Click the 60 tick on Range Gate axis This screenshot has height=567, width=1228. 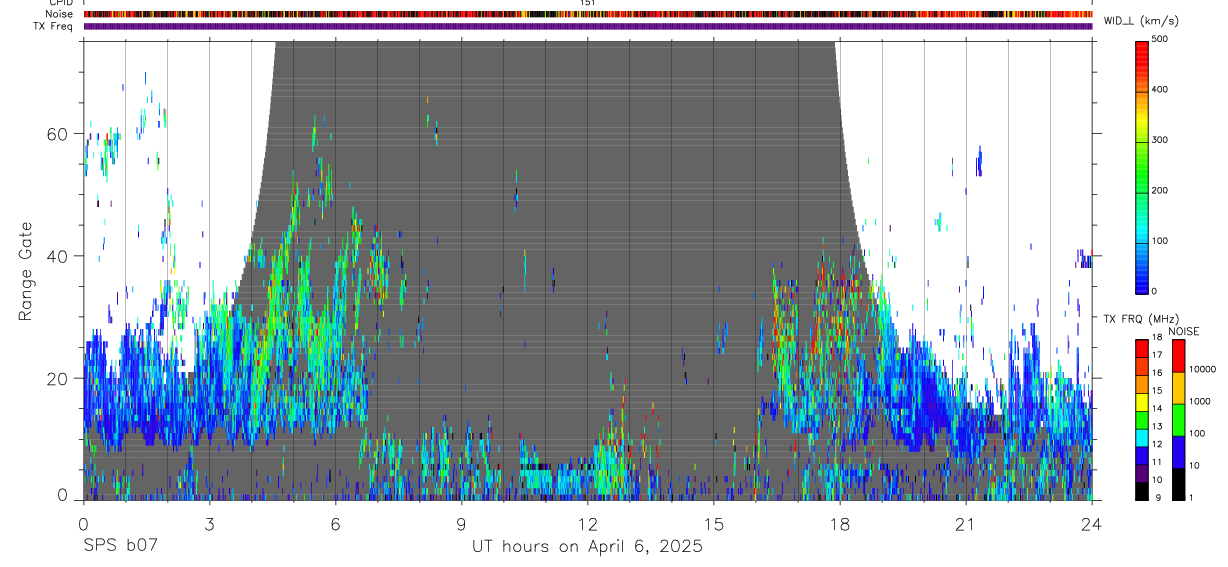[58, 134]
